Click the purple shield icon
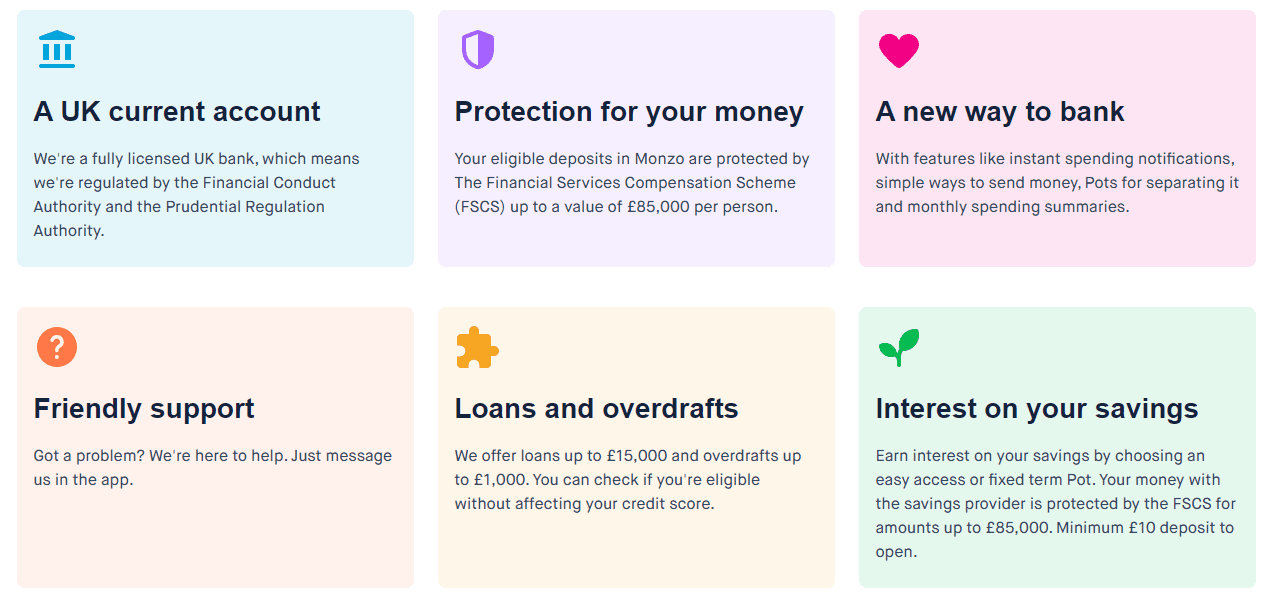The width and height of the screenshot is (1287, 607). 478,49
